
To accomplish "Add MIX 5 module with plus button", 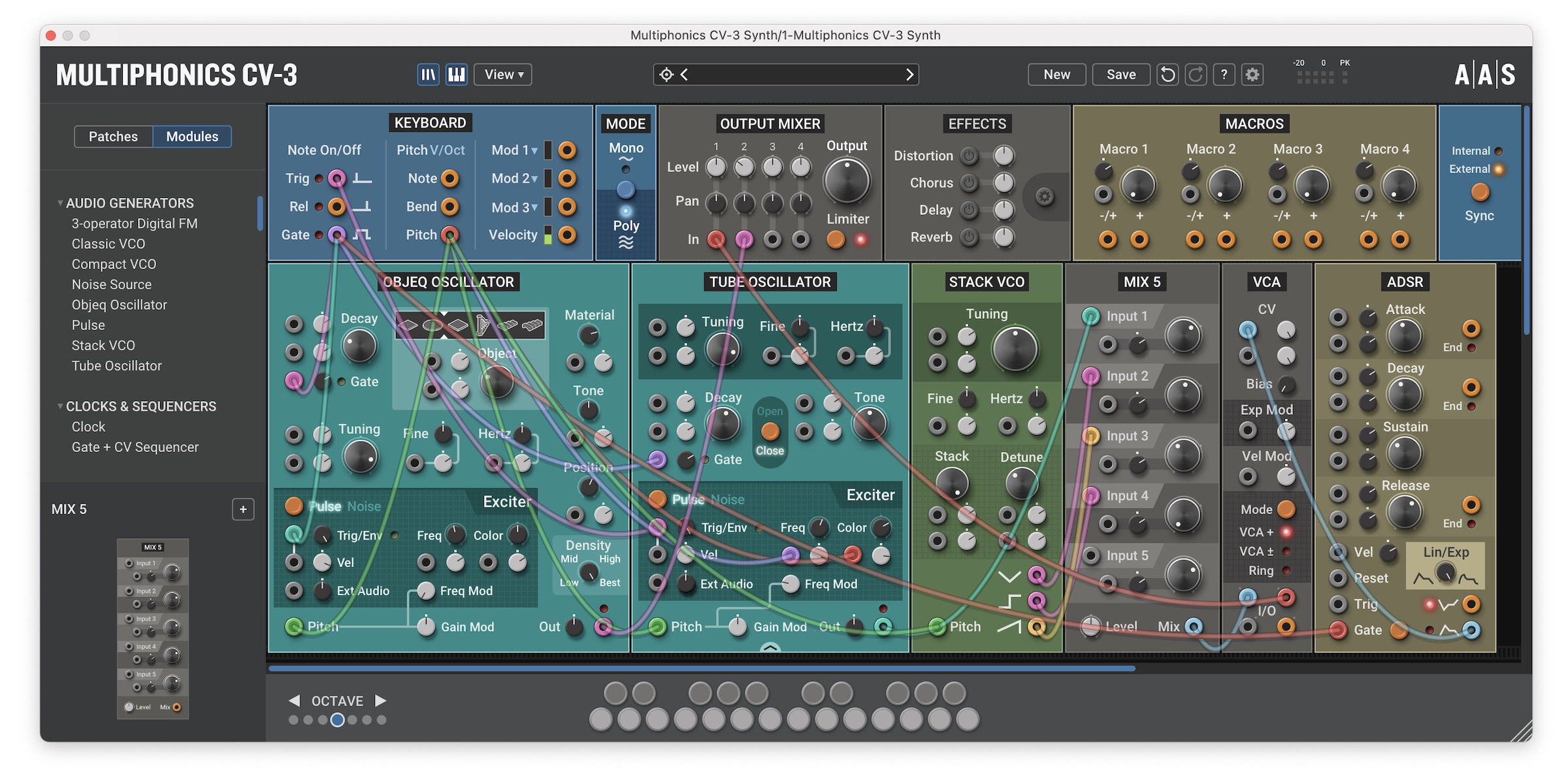I will 243,509.
